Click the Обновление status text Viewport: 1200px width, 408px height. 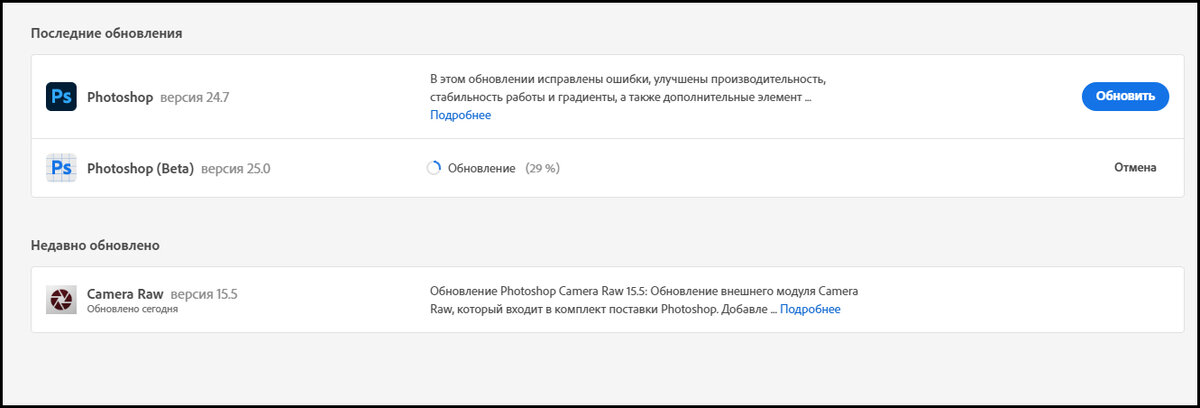[481, 168]
